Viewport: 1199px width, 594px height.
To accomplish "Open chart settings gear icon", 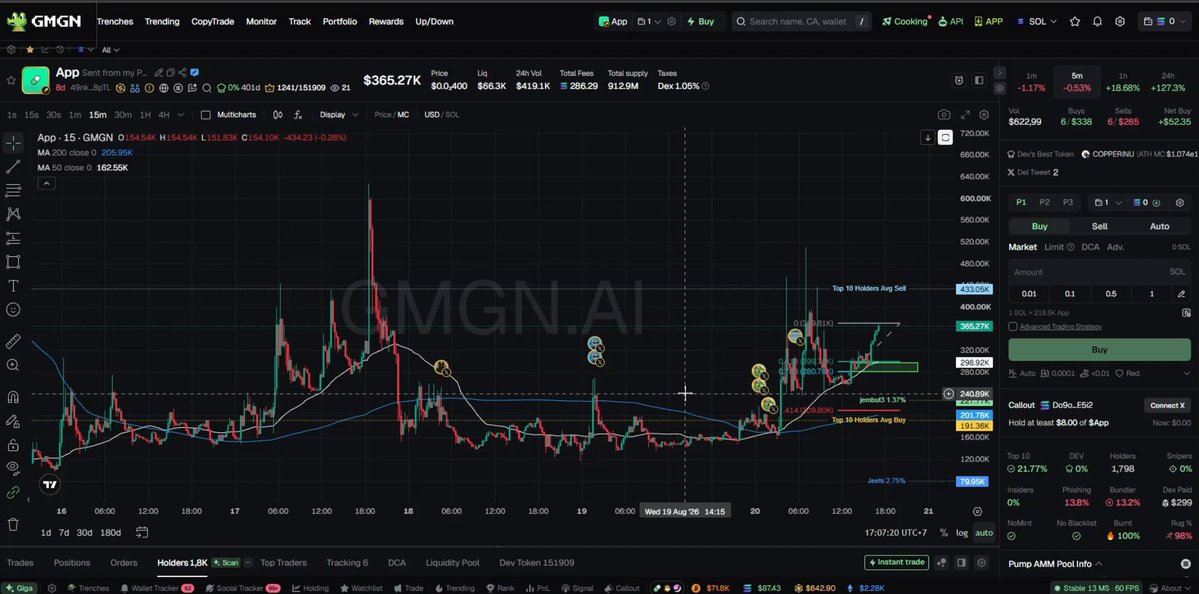I will click(x=984, y=115).
